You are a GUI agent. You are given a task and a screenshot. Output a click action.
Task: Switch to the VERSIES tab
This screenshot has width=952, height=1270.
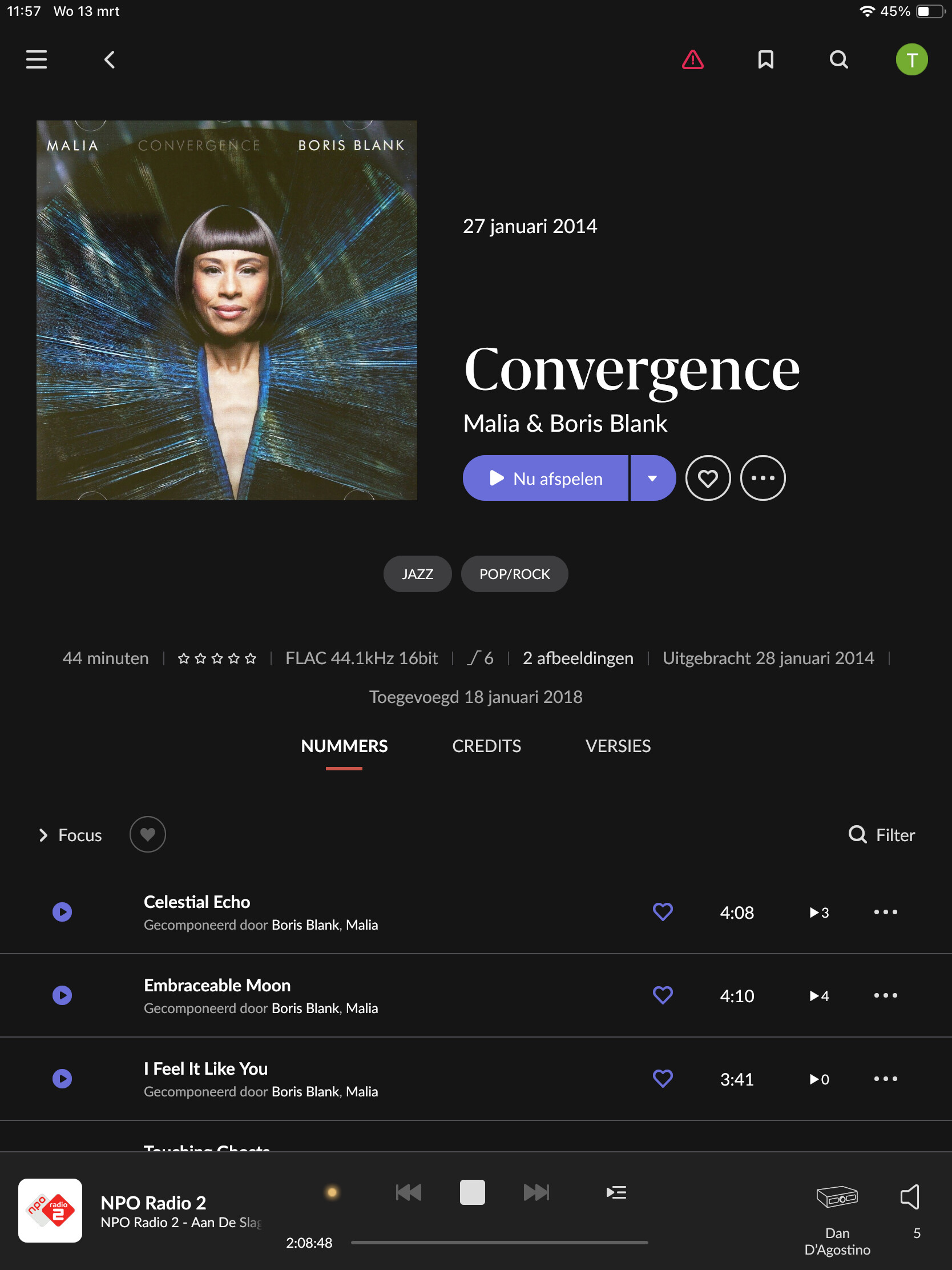(x=618, y=746)
